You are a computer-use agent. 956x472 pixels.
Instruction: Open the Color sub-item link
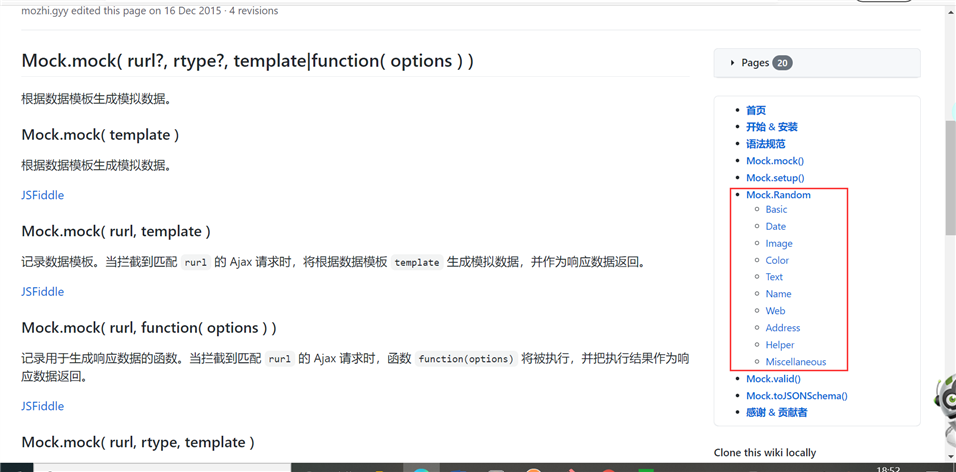[x=777, y=260]
